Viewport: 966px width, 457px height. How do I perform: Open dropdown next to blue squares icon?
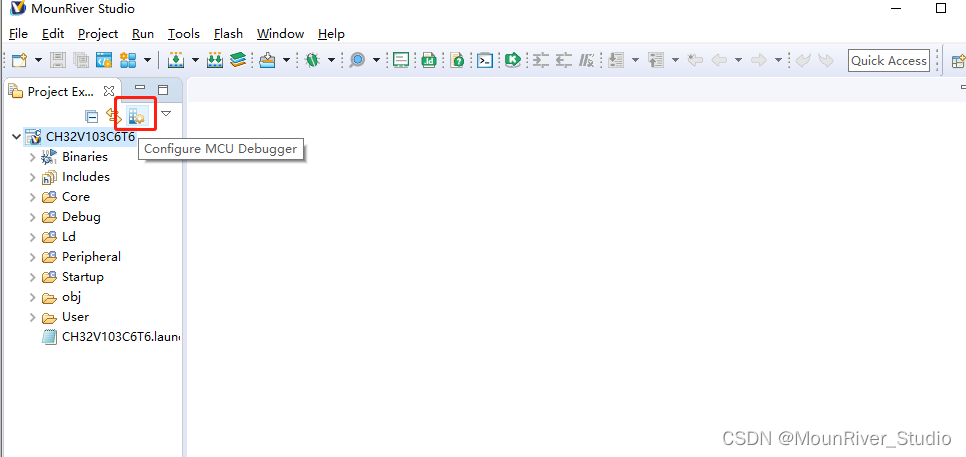(147, 60)
